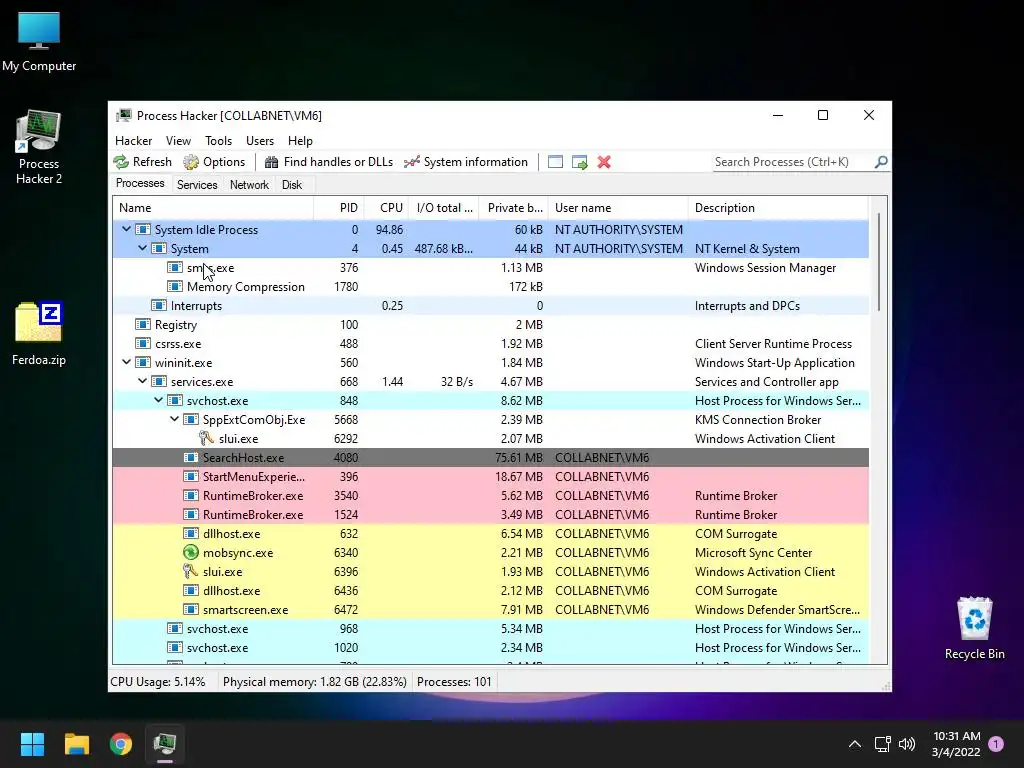Focus the Search Processes input field
Image resolution: width=1024 pixels, height=768 pixels.
coord(793,162)
